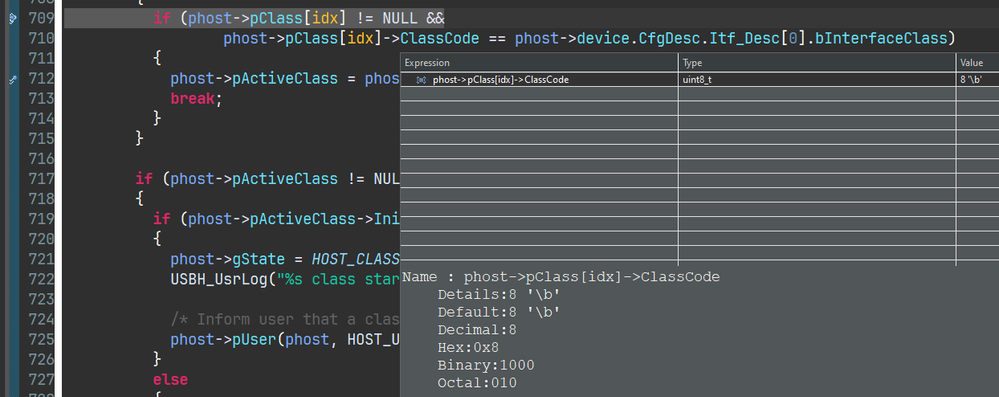The image size is (999, 397).
Task: Click line number 721 in the gutter
Action: (41, 259)
